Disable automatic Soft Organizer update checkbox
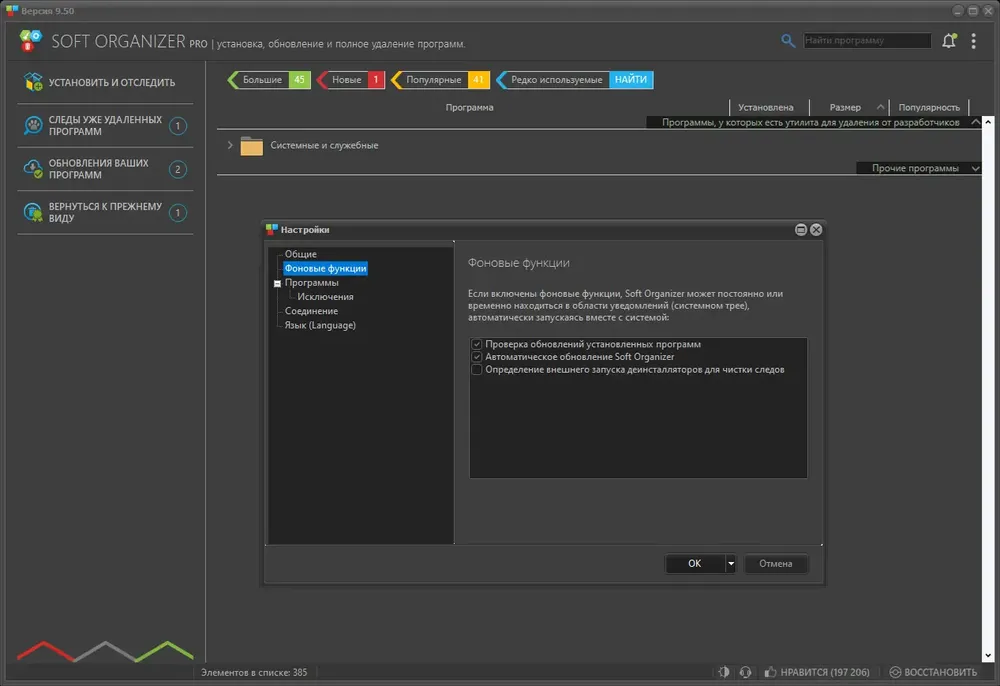The width and height of the screenshot is (1000, 686). coord(476,357)
